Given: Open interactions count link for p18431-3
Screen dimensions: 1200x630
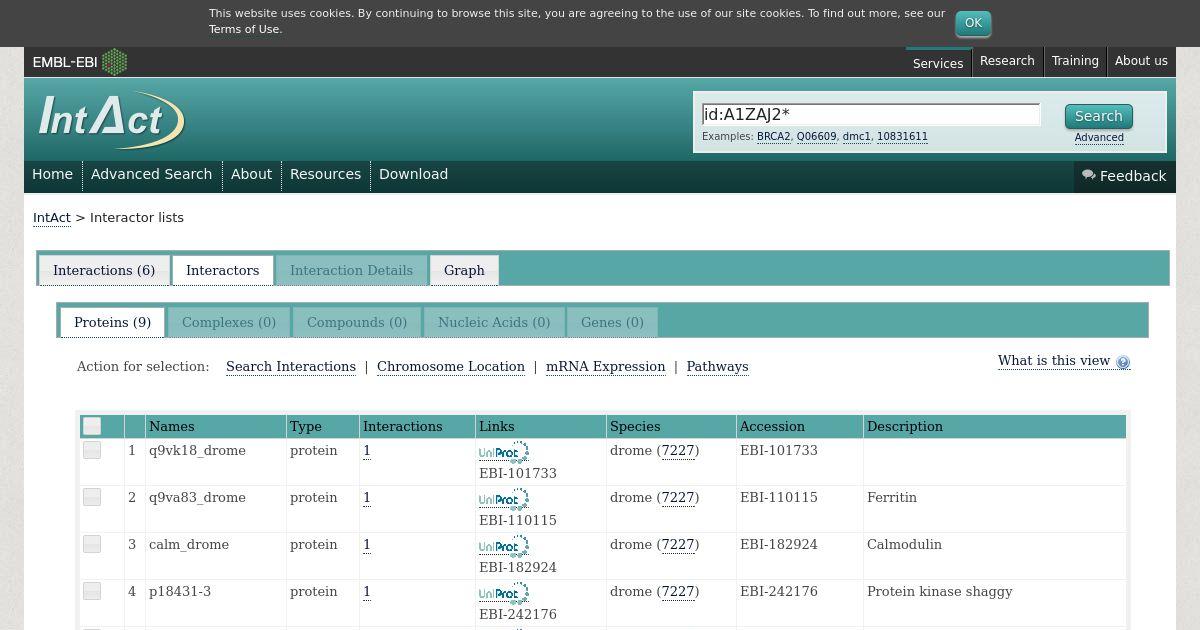Looking at the screenshot, I should tap(367, 591).
